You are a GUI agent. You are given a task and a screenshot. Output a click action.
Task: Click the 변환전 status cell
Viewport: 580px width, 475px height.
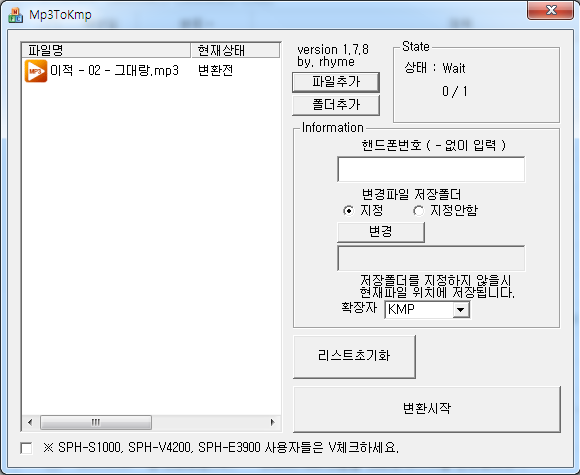click(x=215, y=70)
